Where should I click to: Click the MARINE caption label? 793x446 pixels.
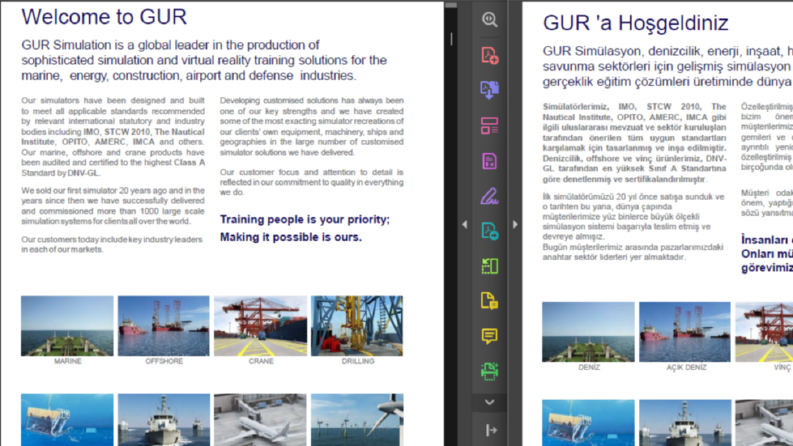point(68,361)
